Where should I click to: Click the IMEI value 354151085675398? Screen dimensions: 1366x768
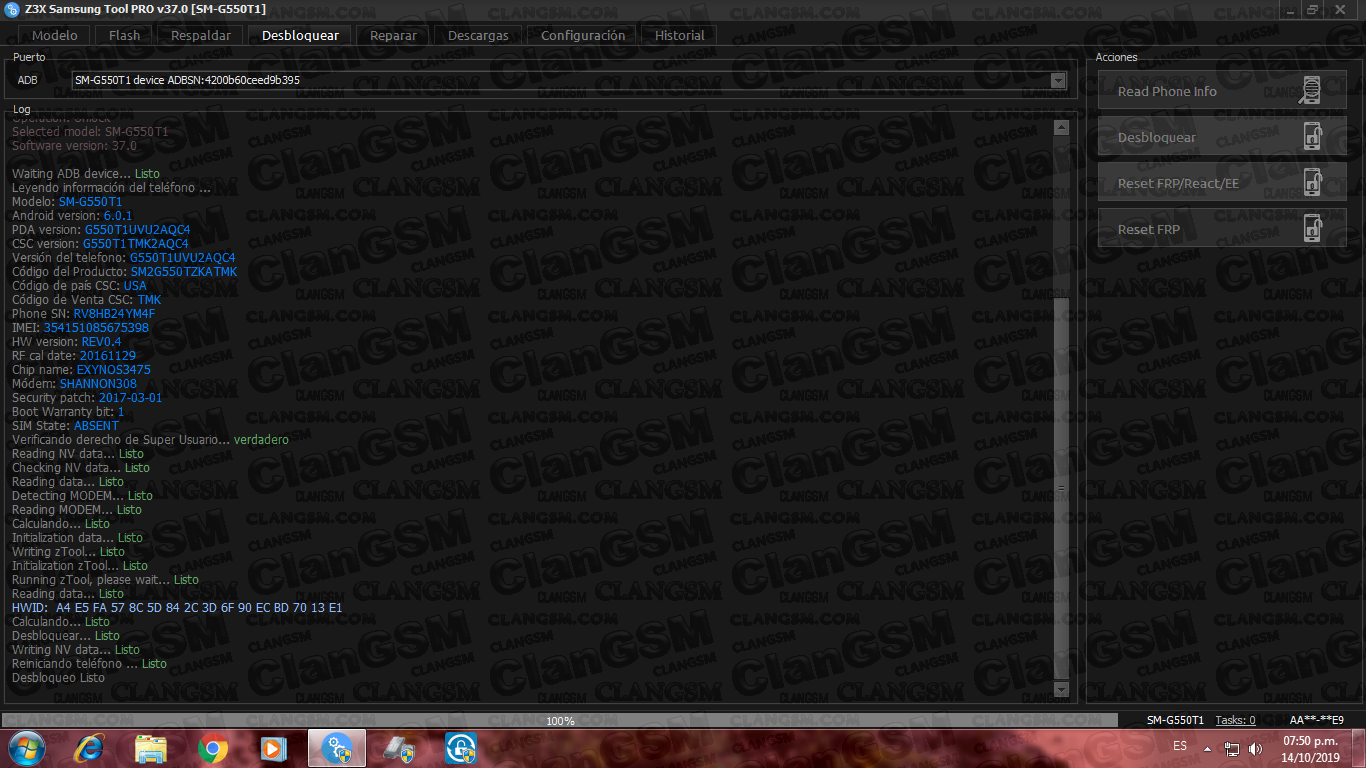pos(96,328)
